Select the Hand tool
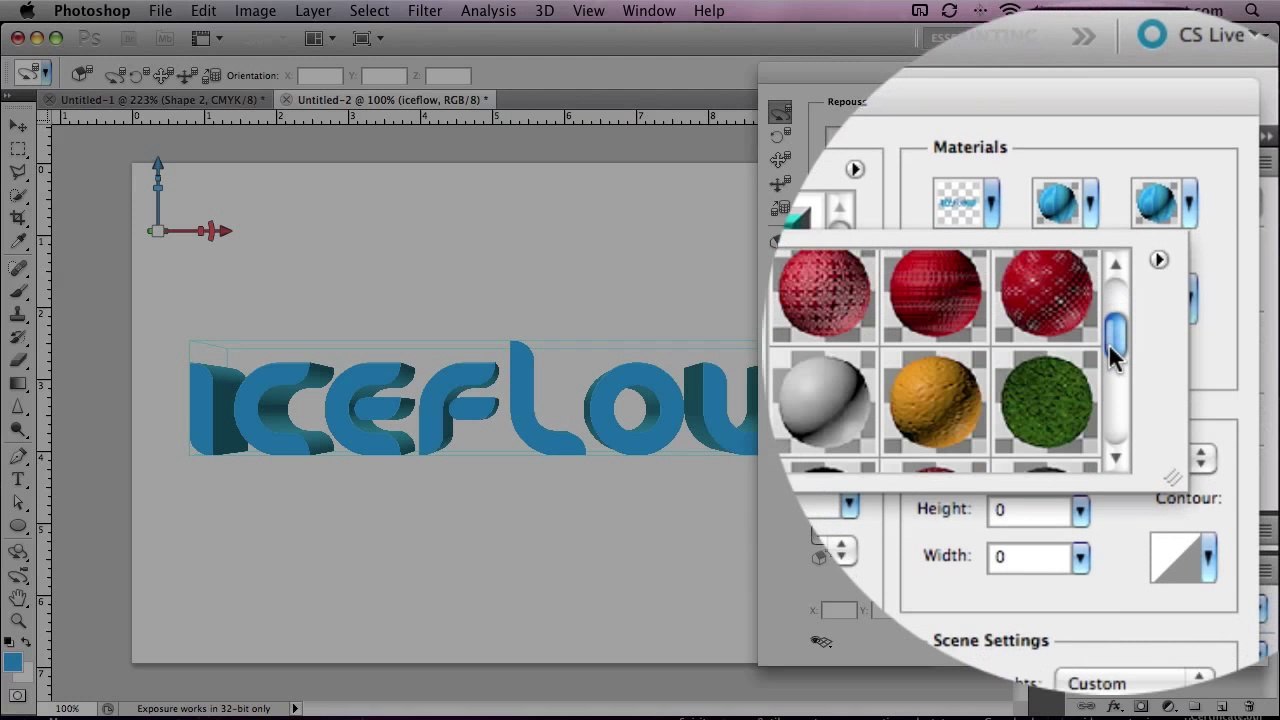Viewport: 1280px width, 720px height. [18, 598]
